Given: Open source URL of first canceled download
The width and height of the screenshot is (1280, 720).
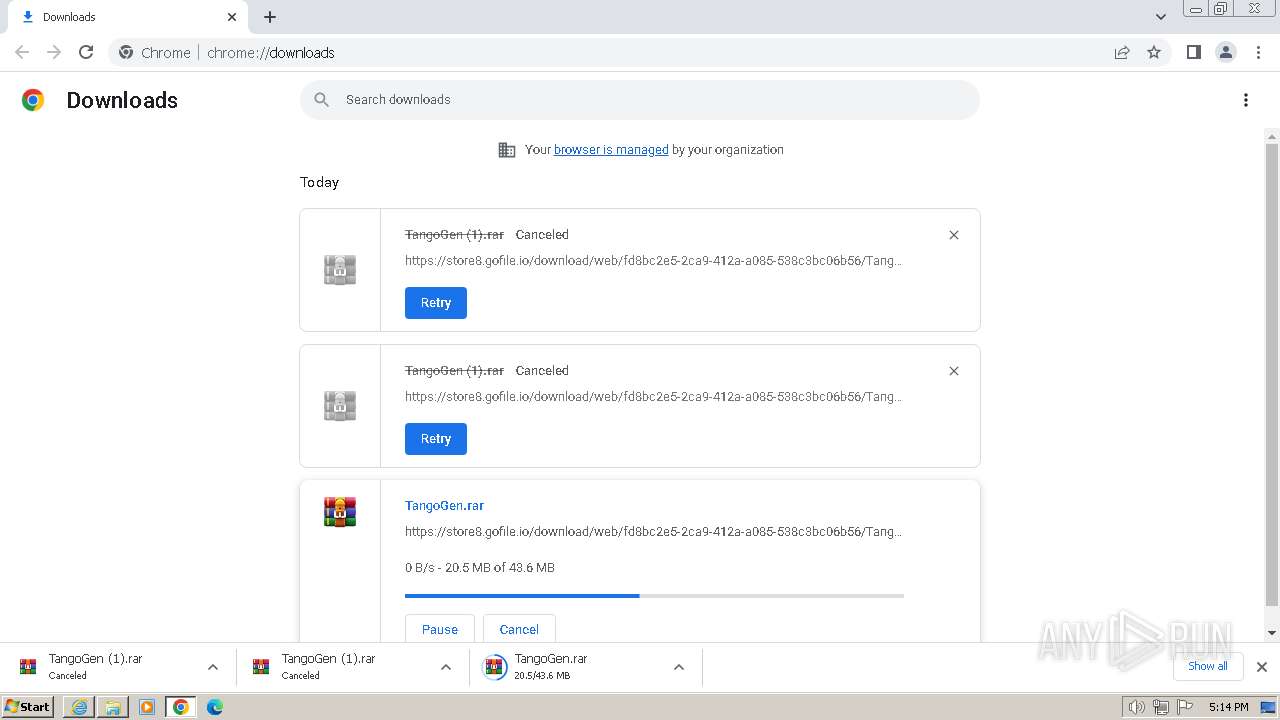Looking at the screenshot, I should coord(653,261).
